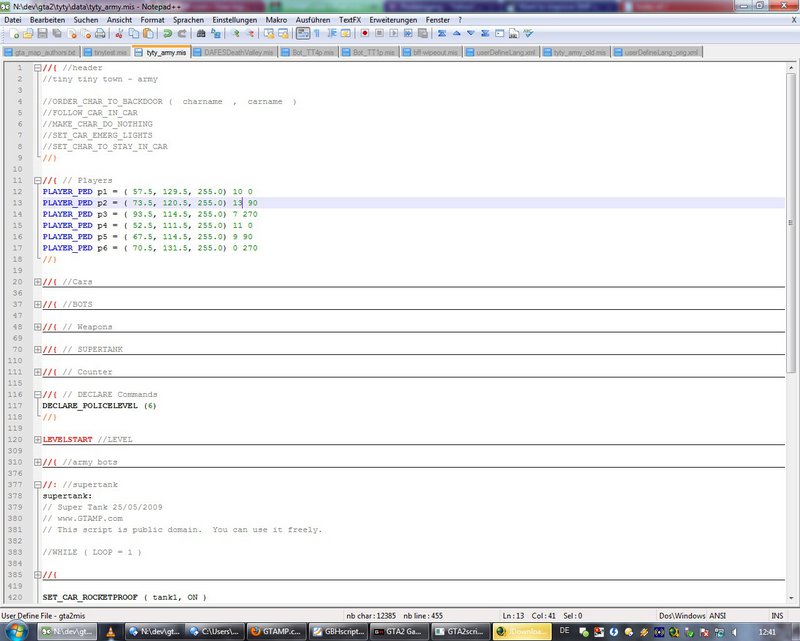The image size is (800, 641).
Task: Click the Print toolbar icon
Action: click(x=98, y=33)
